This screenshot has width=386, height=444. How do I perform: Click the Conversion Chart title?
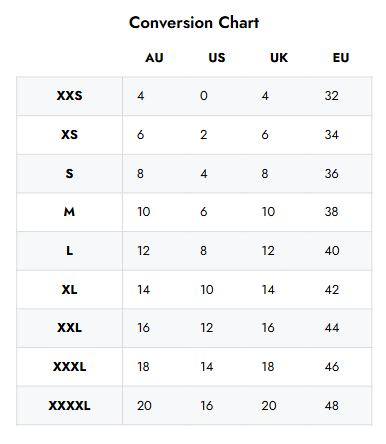point(194,23)
